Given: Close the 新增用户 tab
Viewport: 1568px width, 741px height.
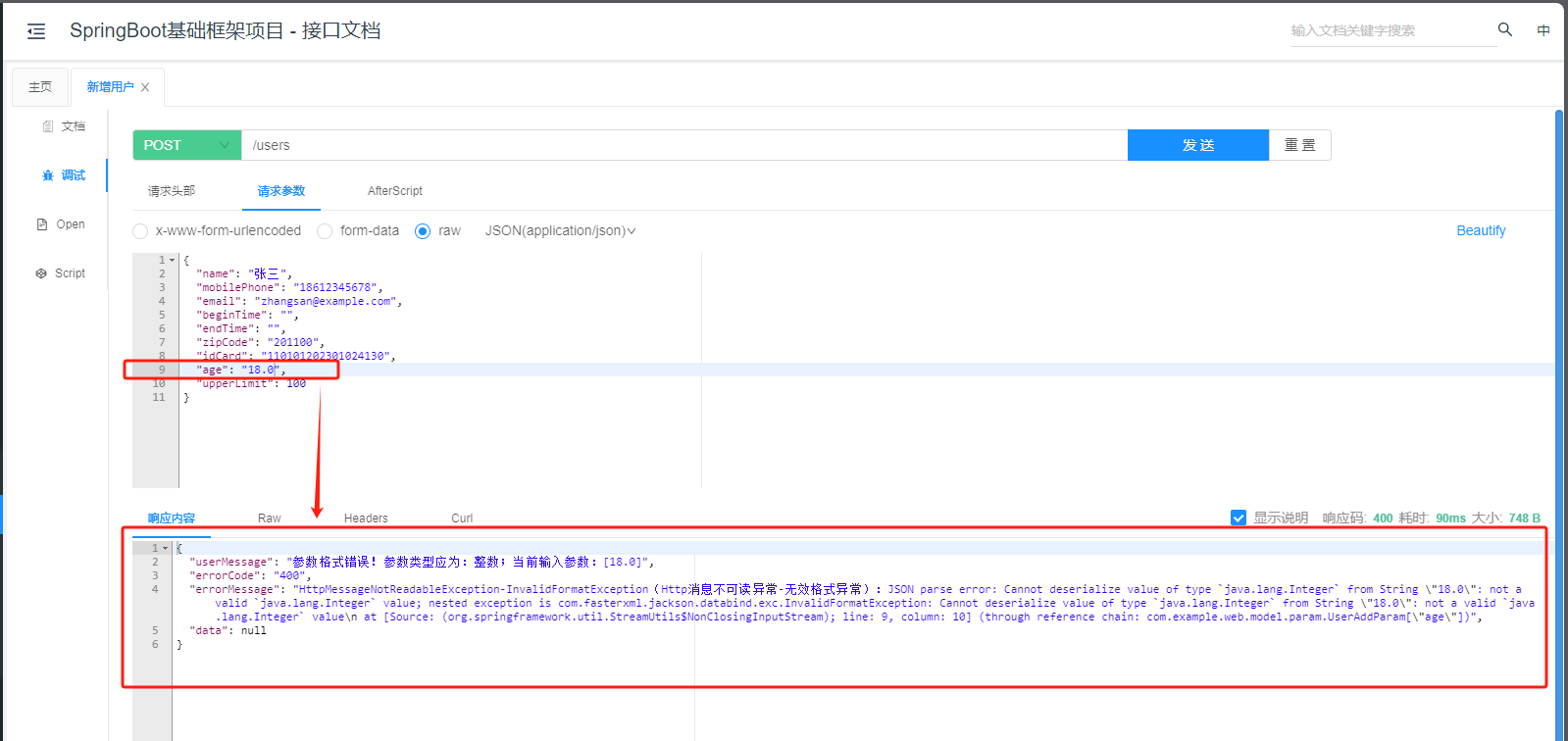Looking at the screenshot, I should pyautogui.click(x=145, y=87).
